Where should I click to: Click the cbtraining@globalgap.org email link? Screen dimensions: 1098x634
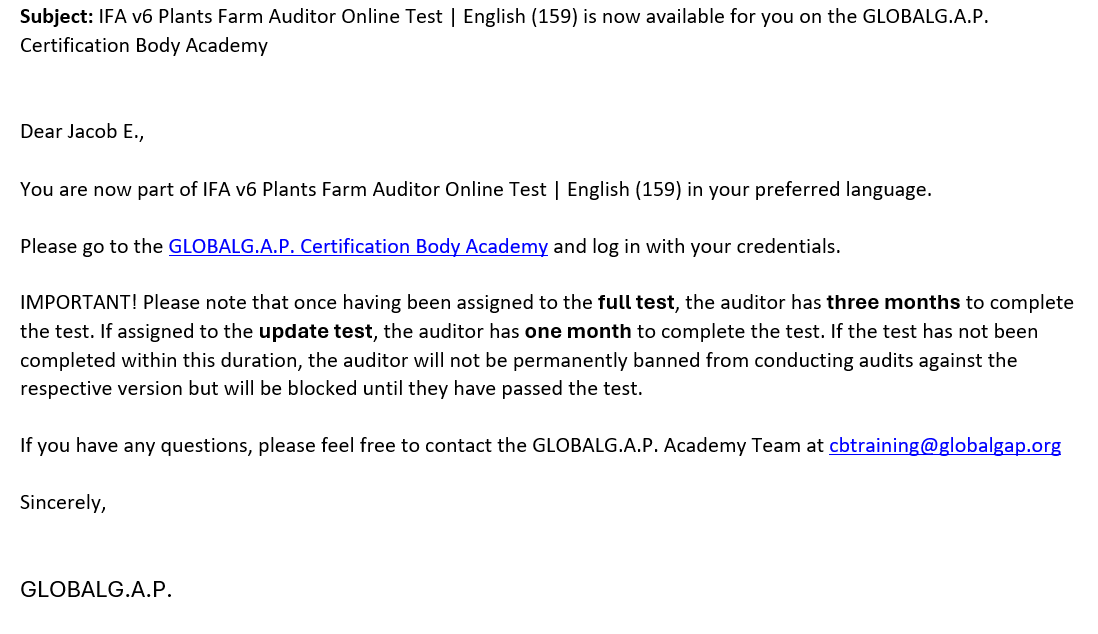click(944, 445)
